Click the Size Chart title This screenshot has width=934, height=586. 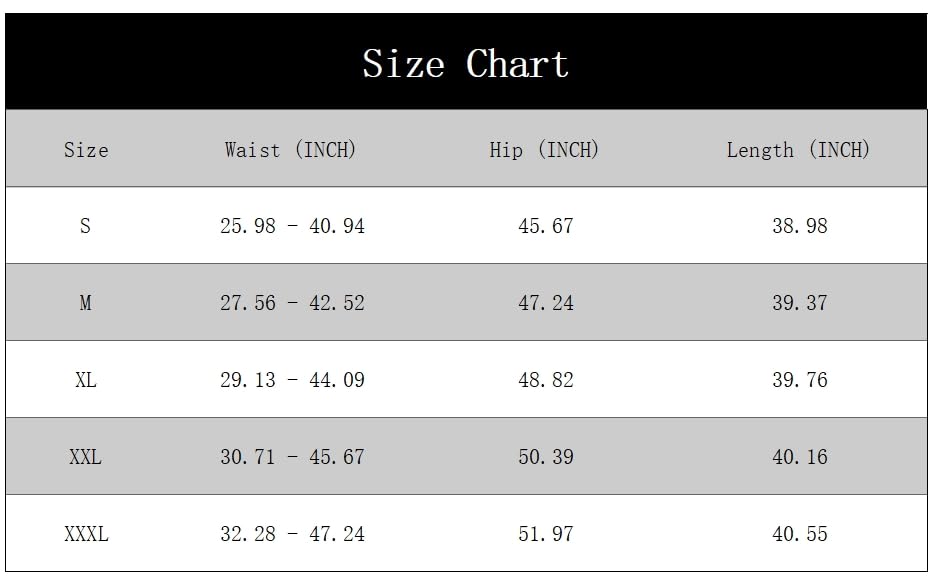coord(465,64)
